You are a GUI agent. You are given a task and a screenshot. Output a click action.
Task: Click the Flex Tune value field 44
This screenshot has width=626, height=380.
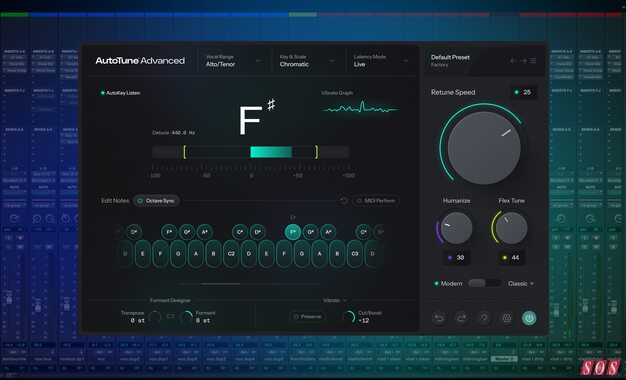tap(511, 258)
